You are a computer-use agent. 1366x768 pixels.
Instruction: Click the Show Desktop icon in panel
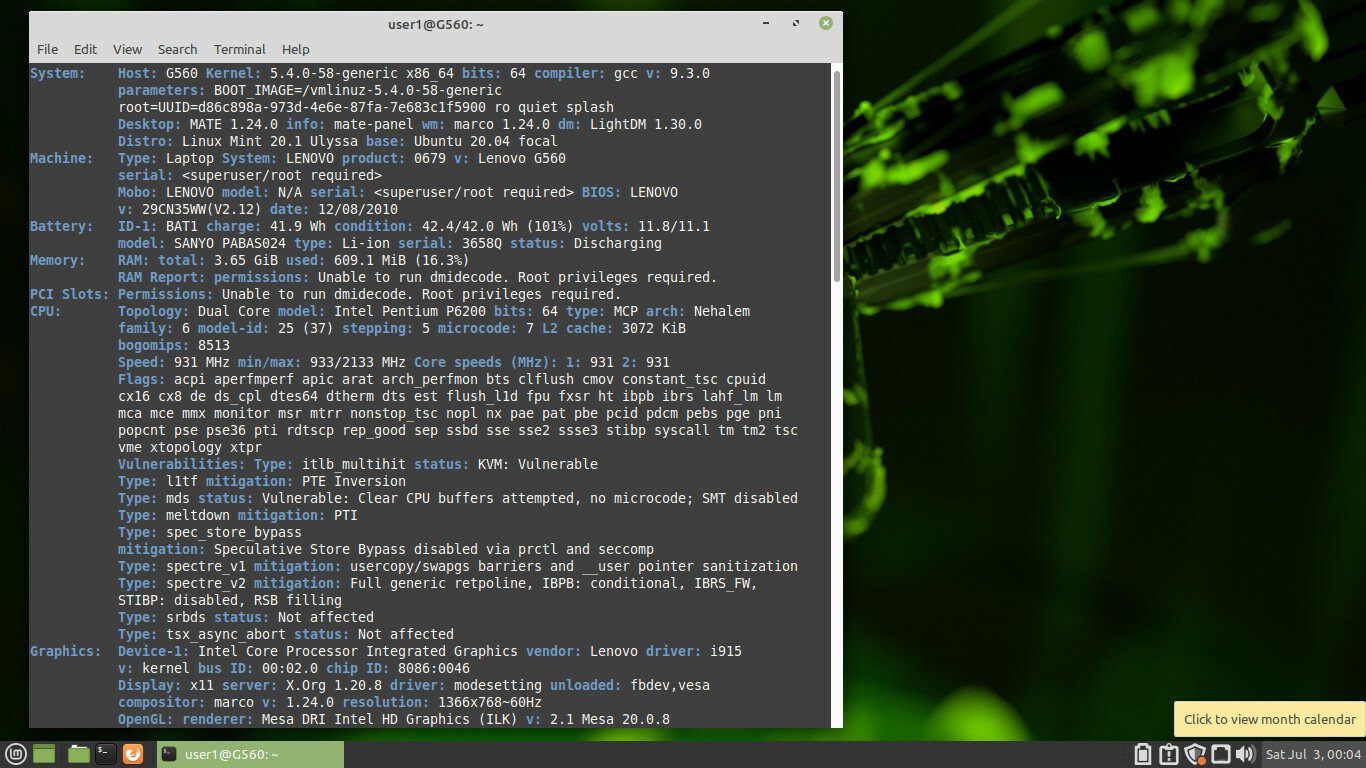click(44, 754)
